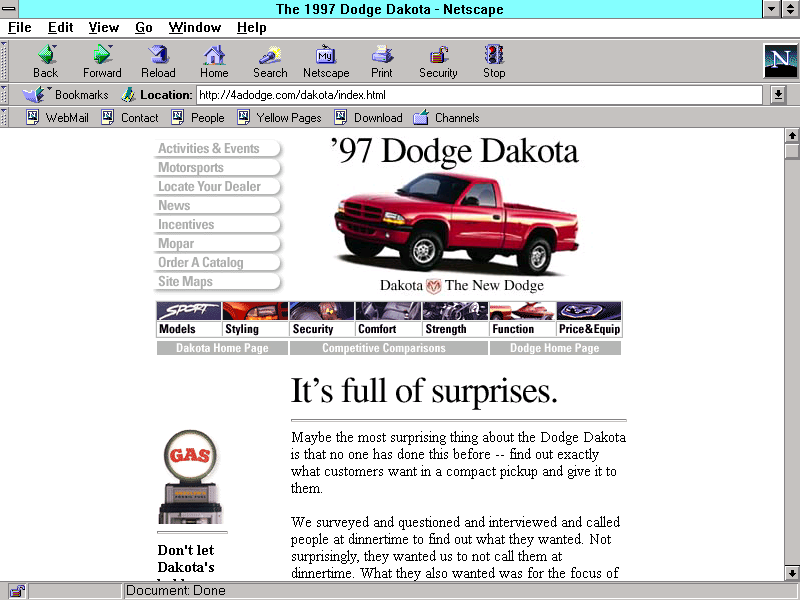Click the status bar security lock icon
Screen dimensions: 800x600
[x=17, y=591]
